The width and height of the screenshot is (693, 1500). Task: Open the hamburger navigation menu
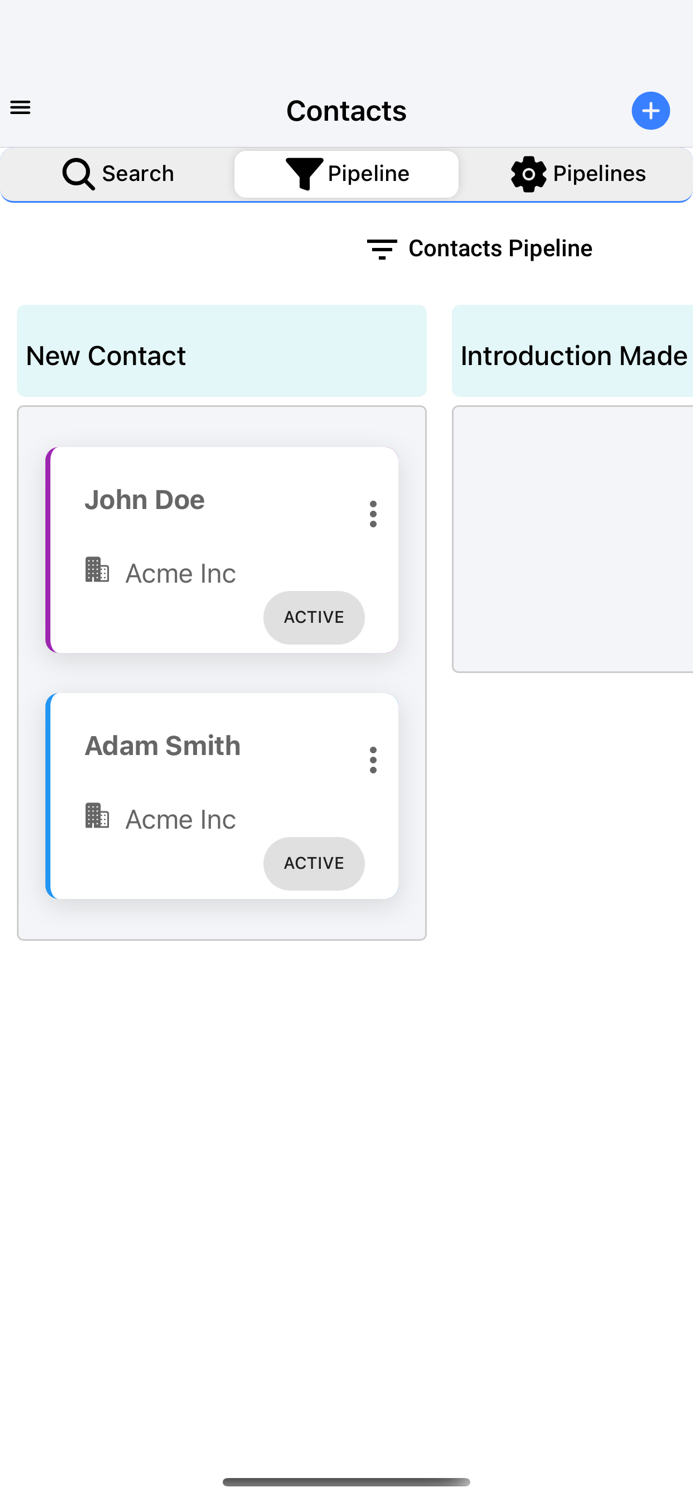click(20, 108)
